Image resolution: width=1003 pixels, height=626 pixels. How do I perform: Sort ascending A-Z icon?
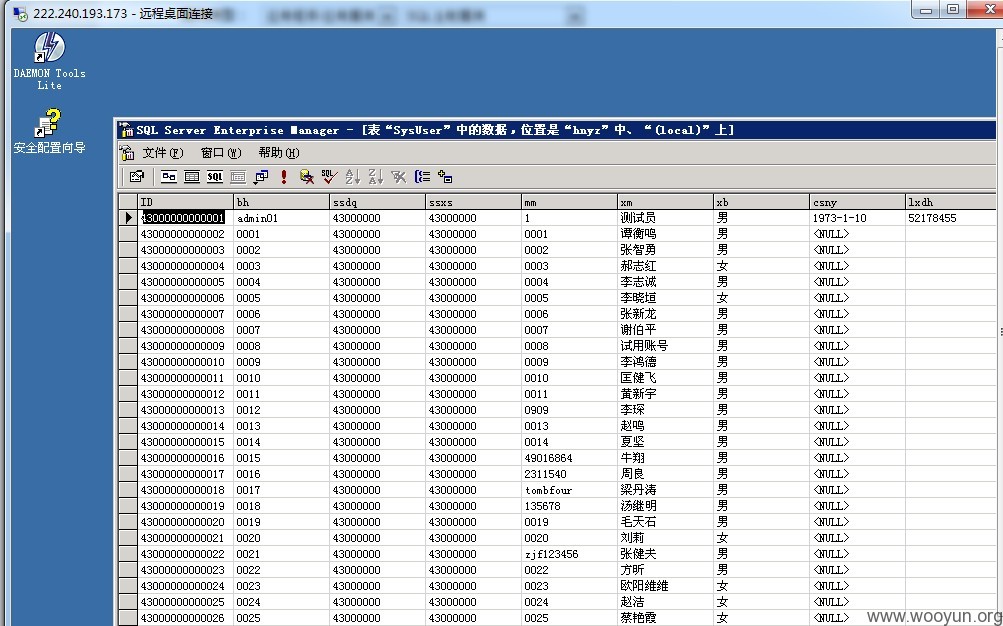click(x=352, y=176)
